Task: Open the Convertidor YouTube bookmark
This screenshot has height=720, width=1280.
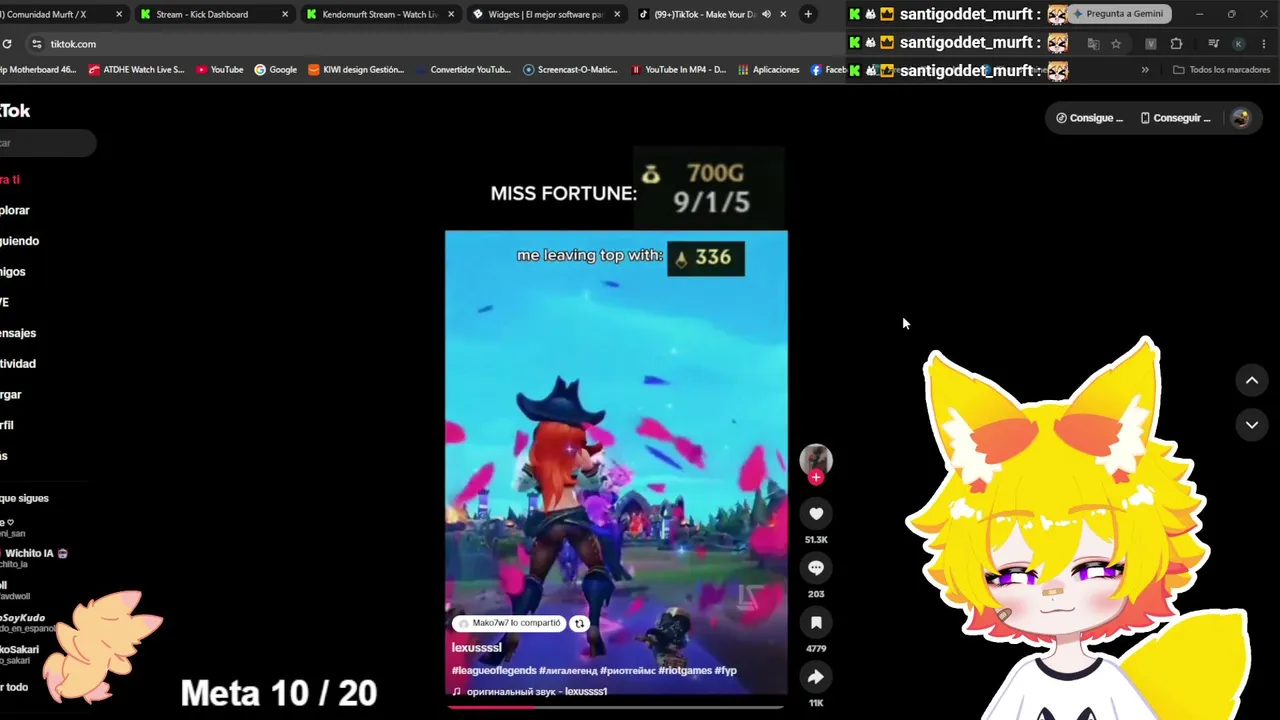Action: 463,70
